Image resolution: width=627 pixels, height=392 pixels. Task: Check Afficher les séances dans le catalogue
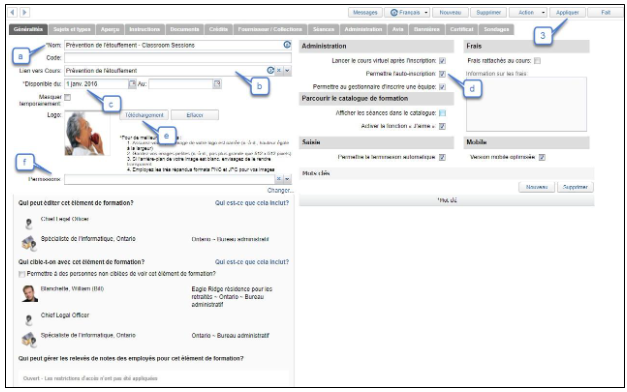(x=442, y=113)
